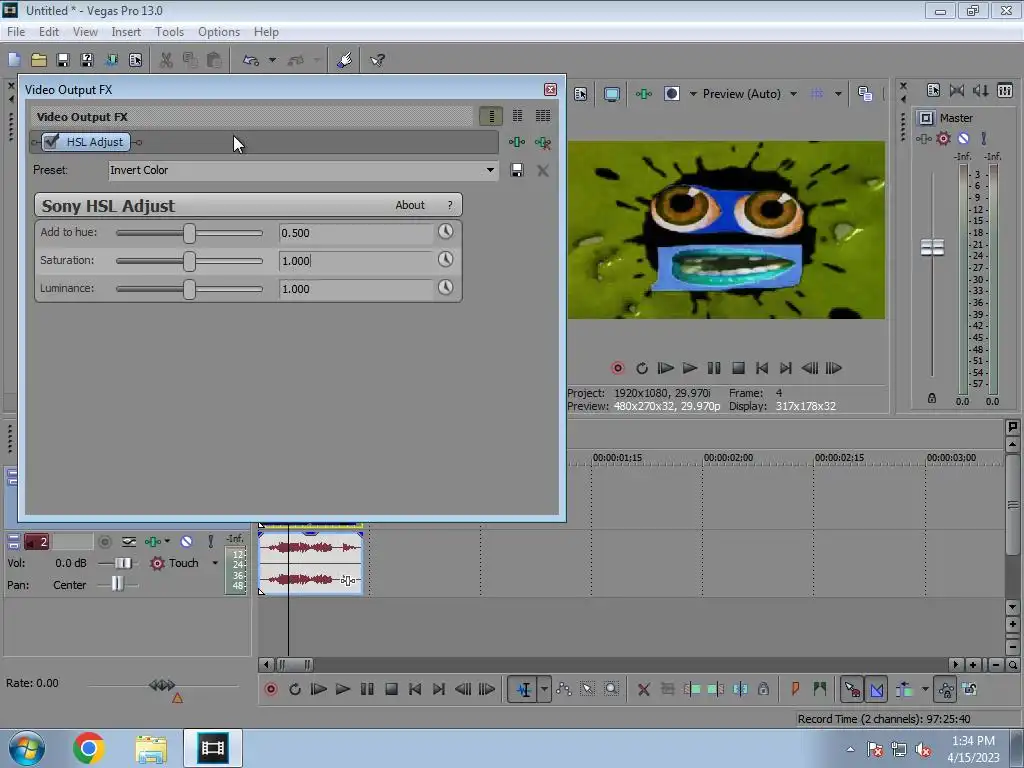Click the Master bus automation settings gear
The height and width of the screenshot is (768, 1024).
(943, 138)
